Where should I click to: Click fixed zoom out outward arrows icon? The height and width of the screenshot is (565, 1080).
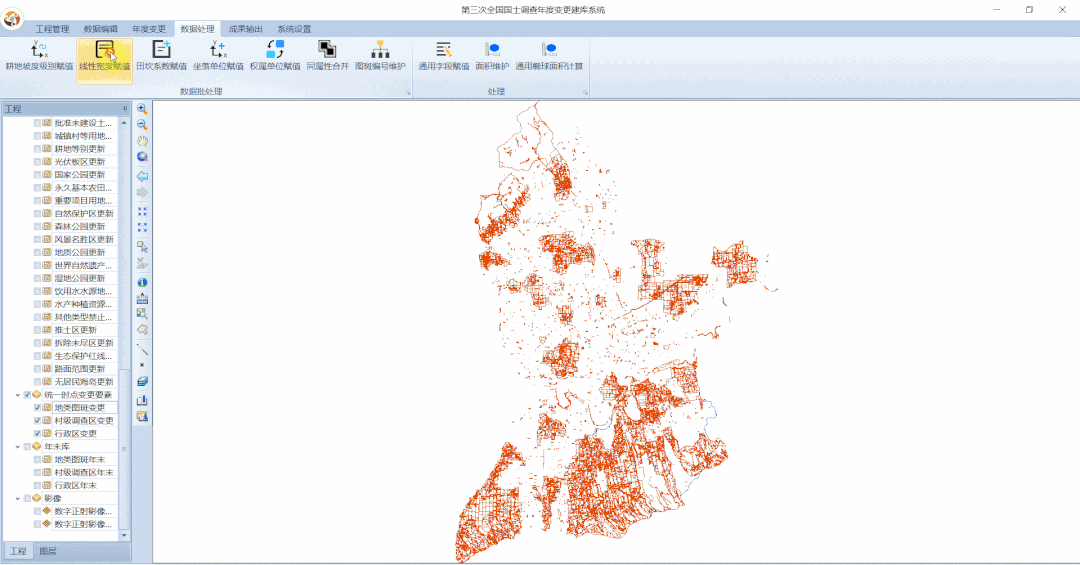tap(142, 227)
